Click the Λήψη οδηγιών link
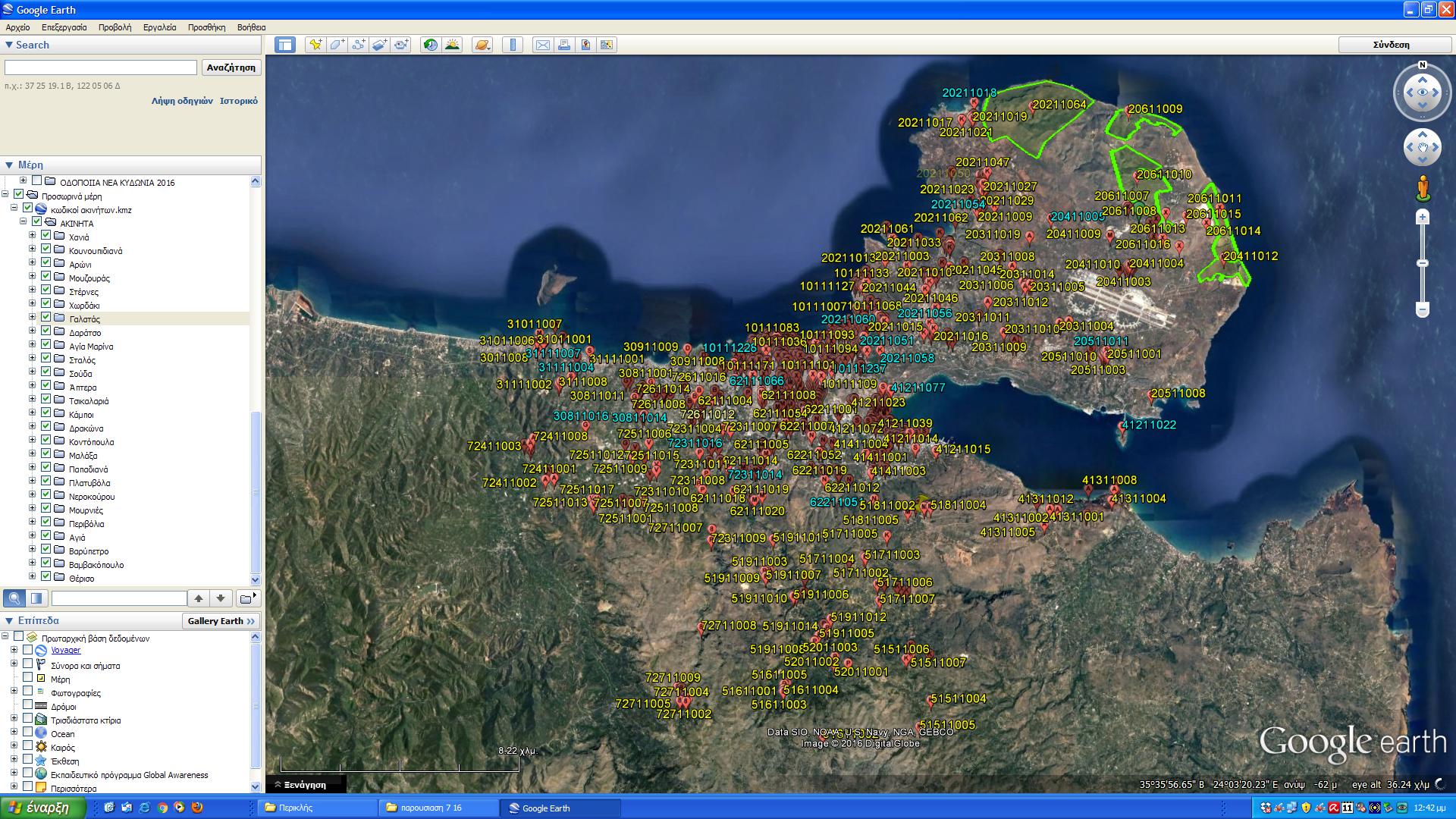Image resolution: width=1456 pixels, height=819 pixels. click(x=182, y=101)
